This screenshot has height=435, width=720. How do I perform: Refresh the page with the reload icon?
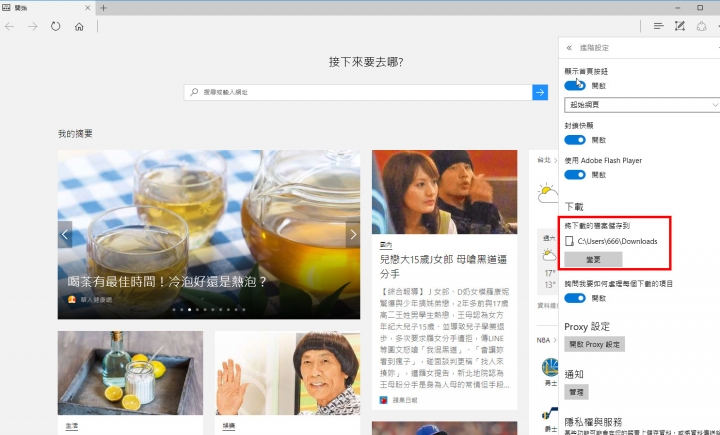56,26
